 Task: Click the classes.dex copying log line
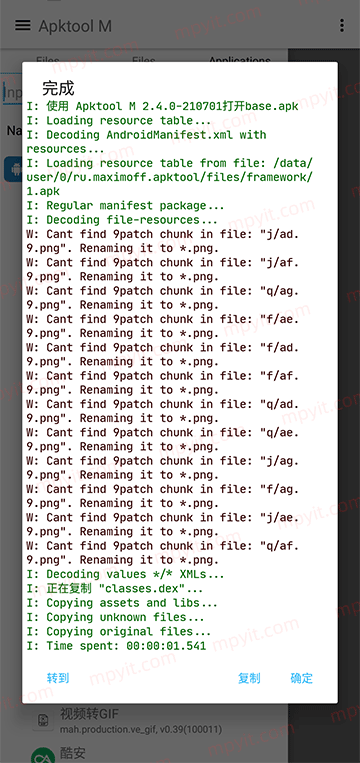[x=115, y=589]
